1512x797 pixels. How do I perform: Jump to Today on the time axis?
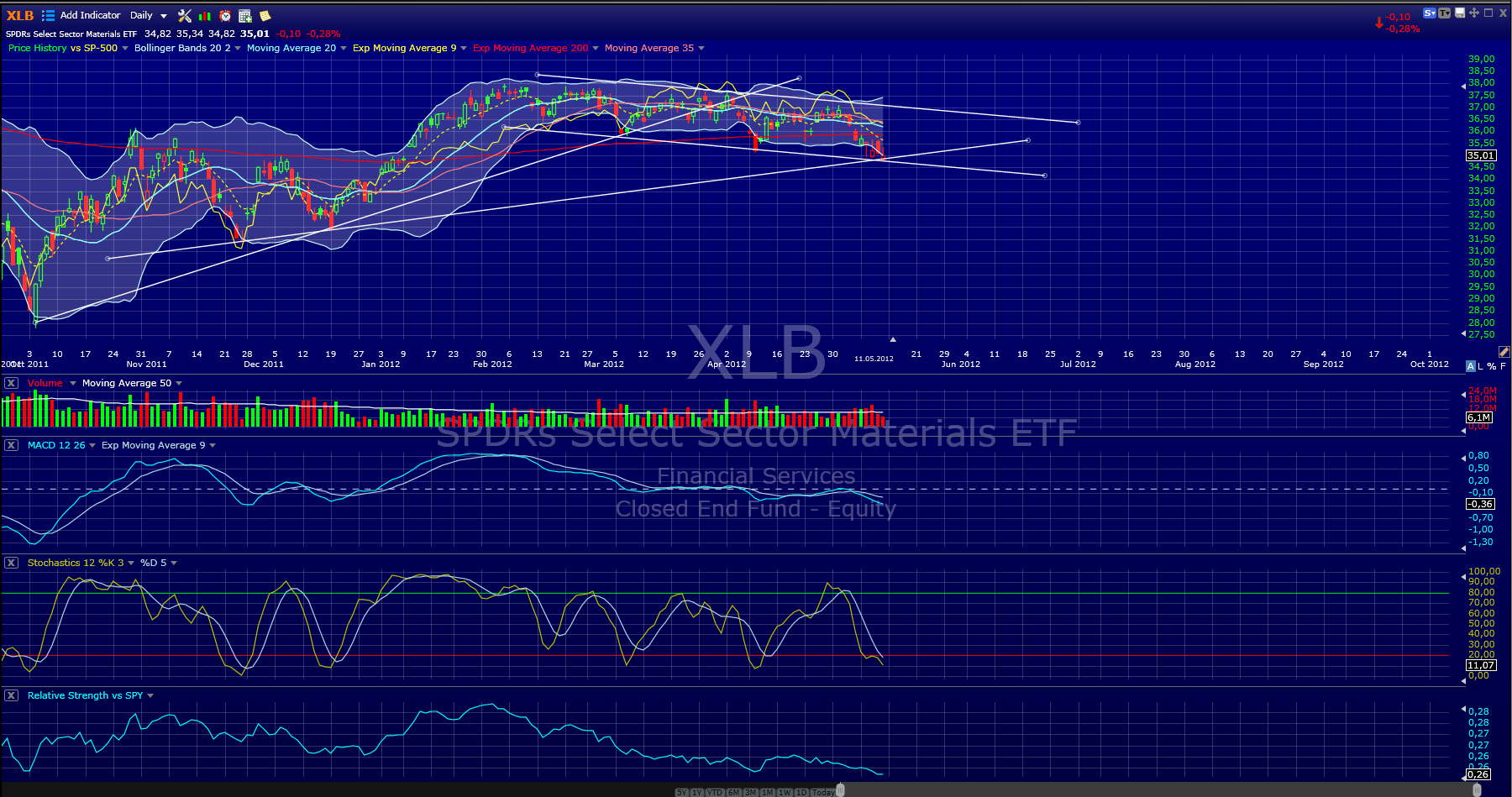coord(823,792)
